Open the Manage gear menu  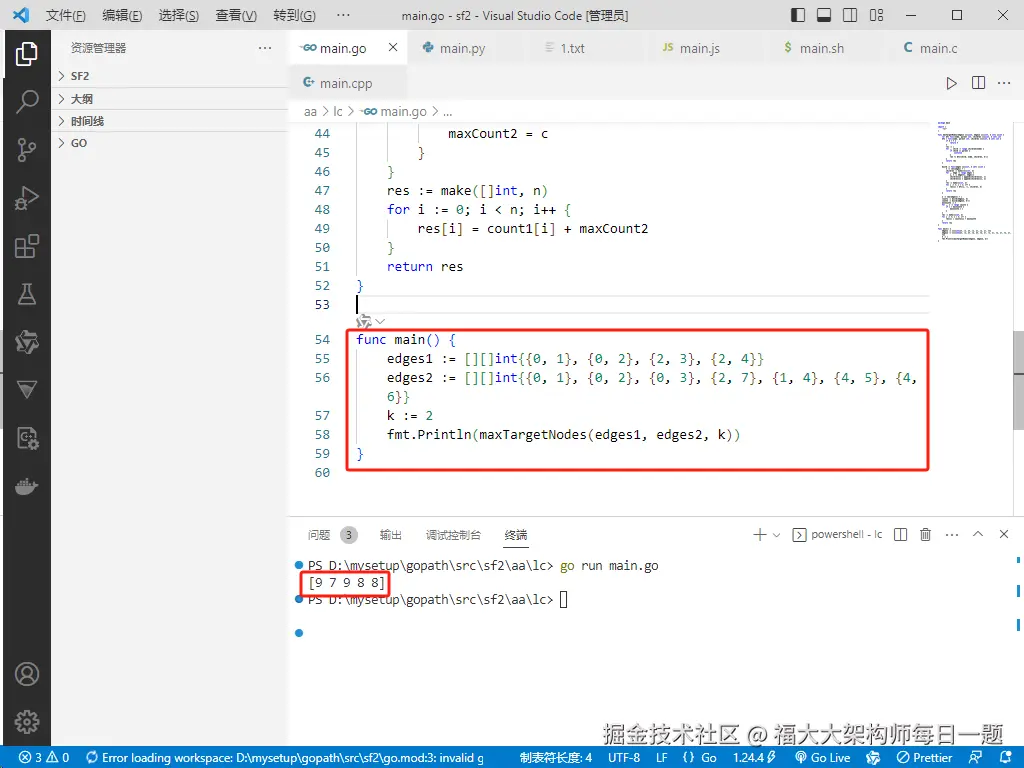point(27,722)
